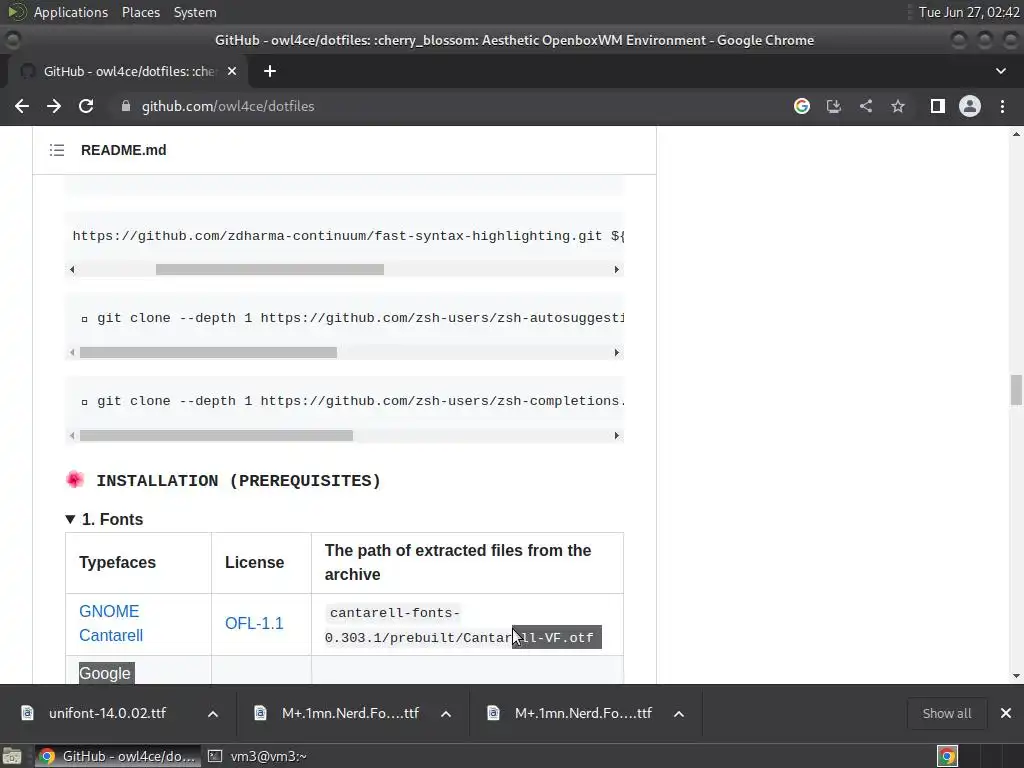Click the License column header
The width and height of the screenshot is (1024, 768).
tap(254, 562)
